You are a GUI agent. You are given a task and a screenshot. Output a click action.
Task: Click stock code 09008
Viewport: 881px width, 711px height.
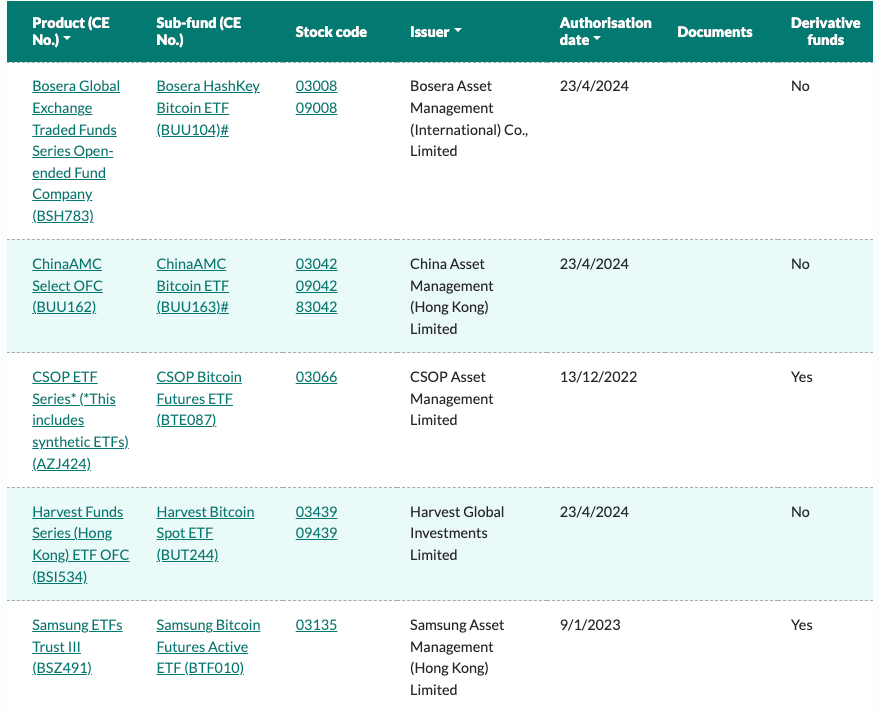[x=316, y=108]
